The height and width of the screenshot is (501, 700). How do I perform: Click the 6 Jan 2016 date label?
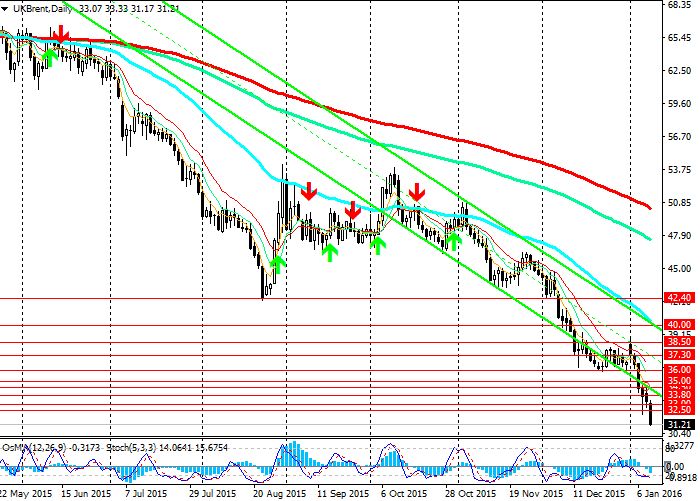point(660,493)
